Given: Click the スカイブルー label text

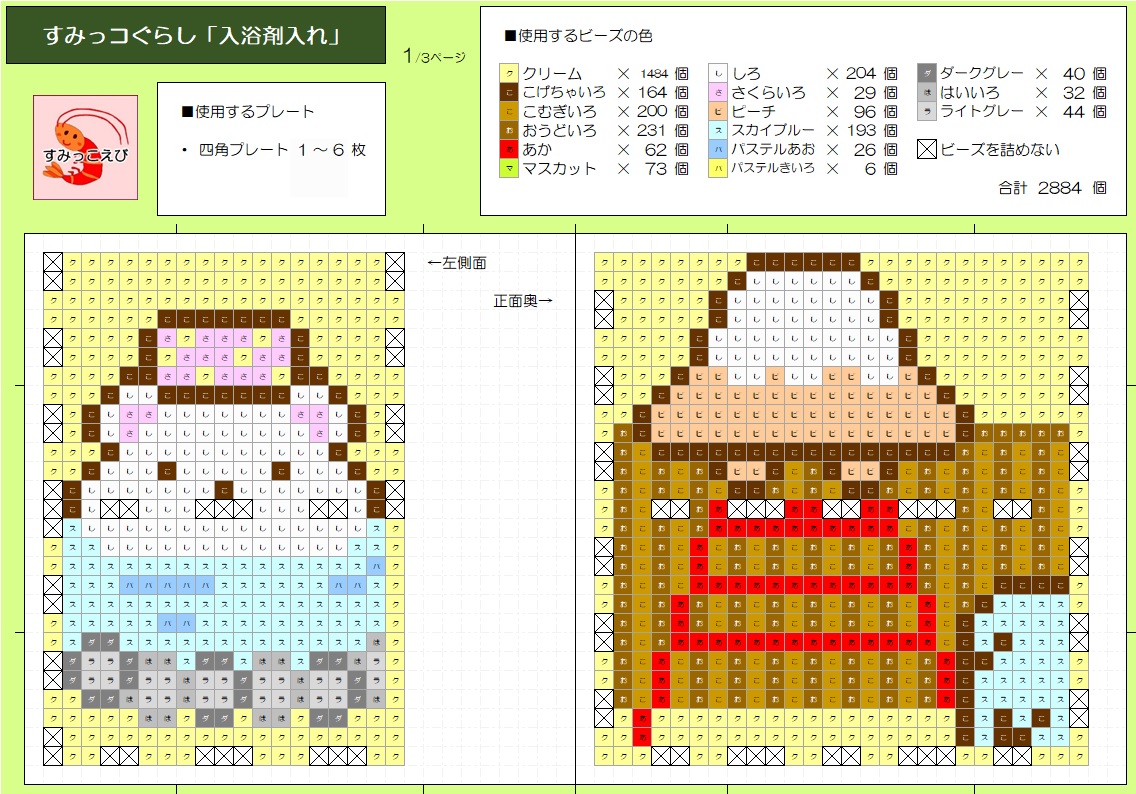Looking at the screenshot, I should point(773,130).
